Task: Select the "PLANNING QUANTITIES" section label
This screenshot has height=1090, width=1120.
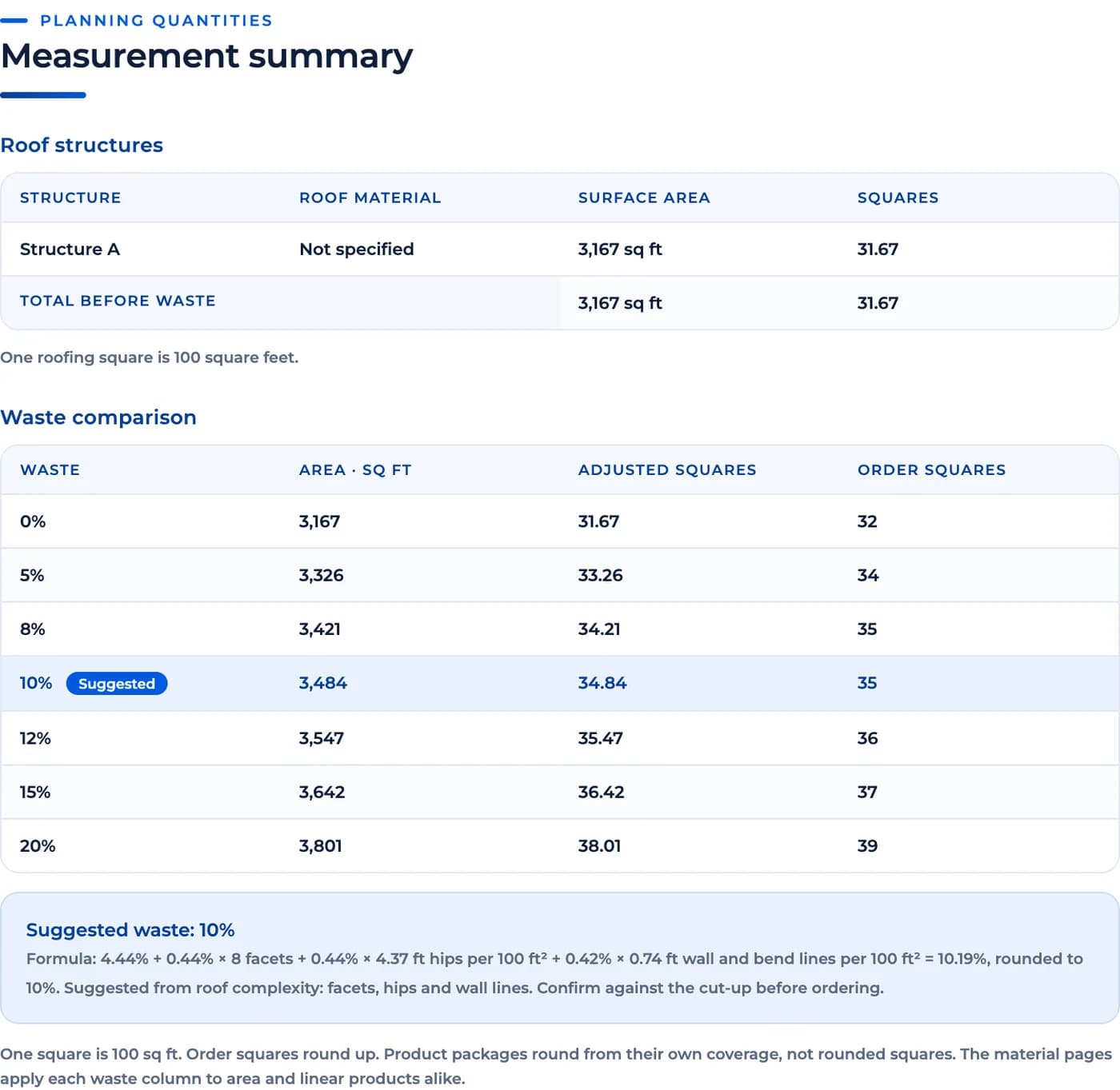Action: point(156,21)
